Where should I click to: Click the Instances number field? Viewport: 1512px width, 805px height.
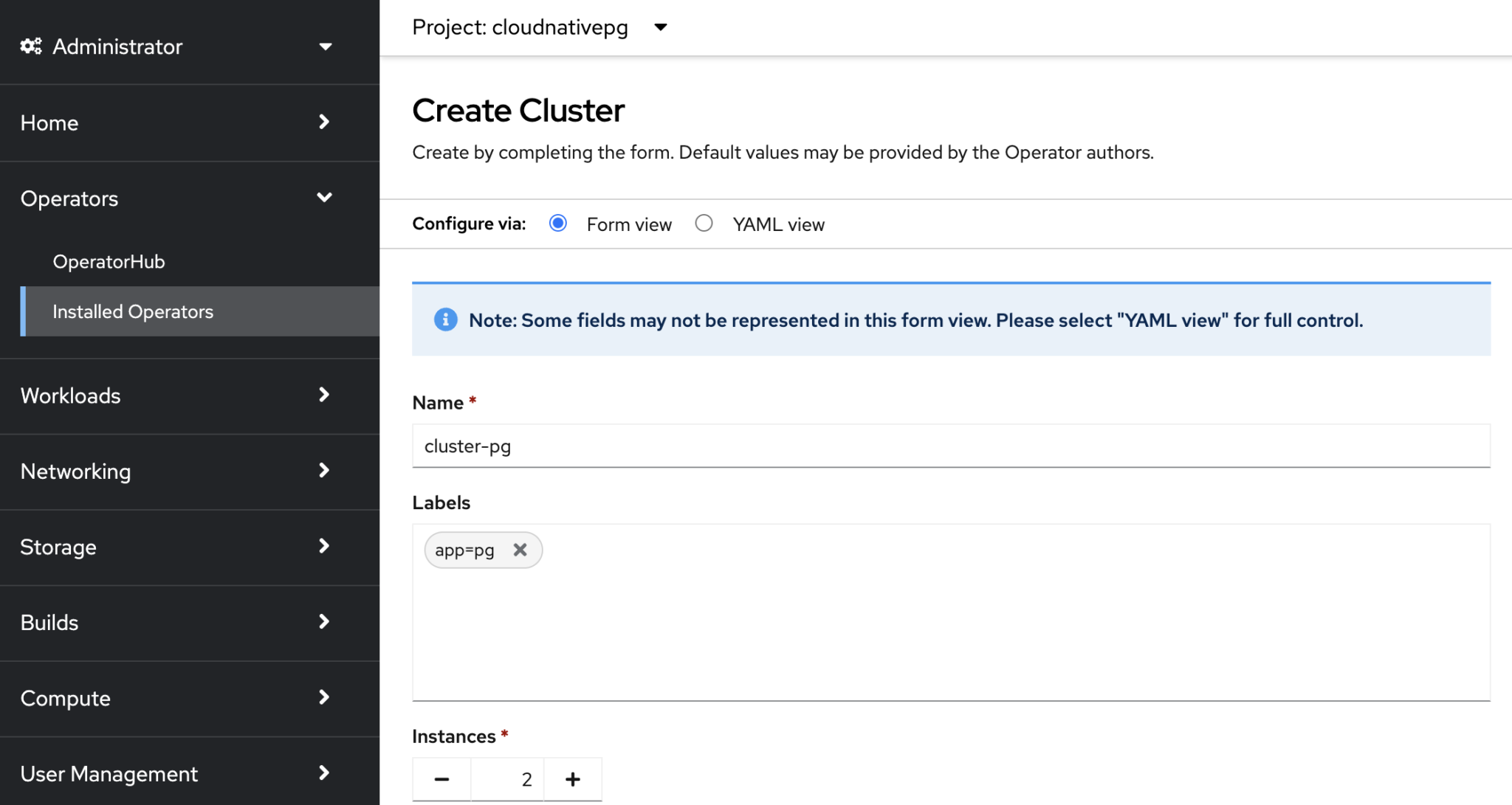(x=508, y=779)
